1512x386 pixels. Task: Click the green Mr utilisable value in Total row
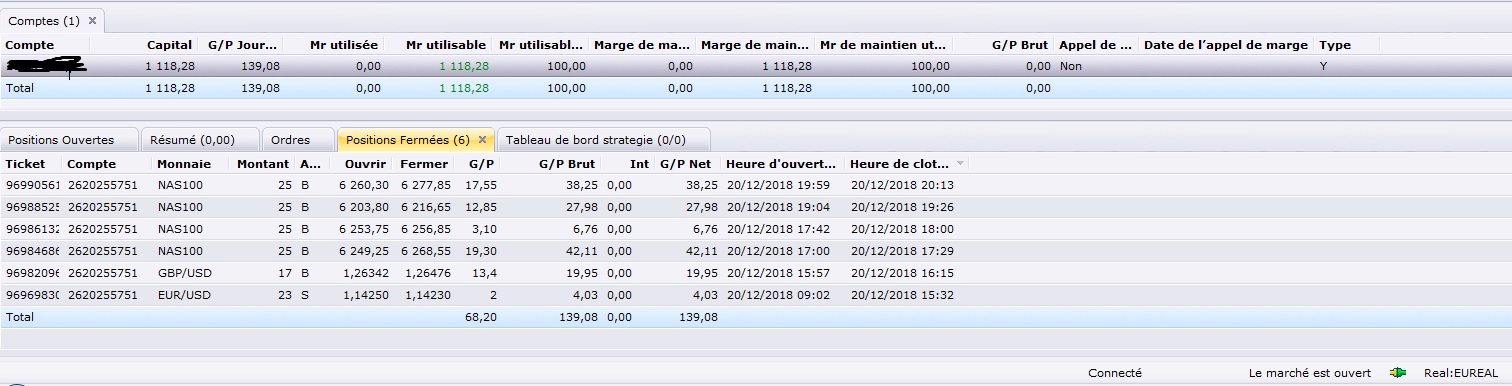point(464,88)
